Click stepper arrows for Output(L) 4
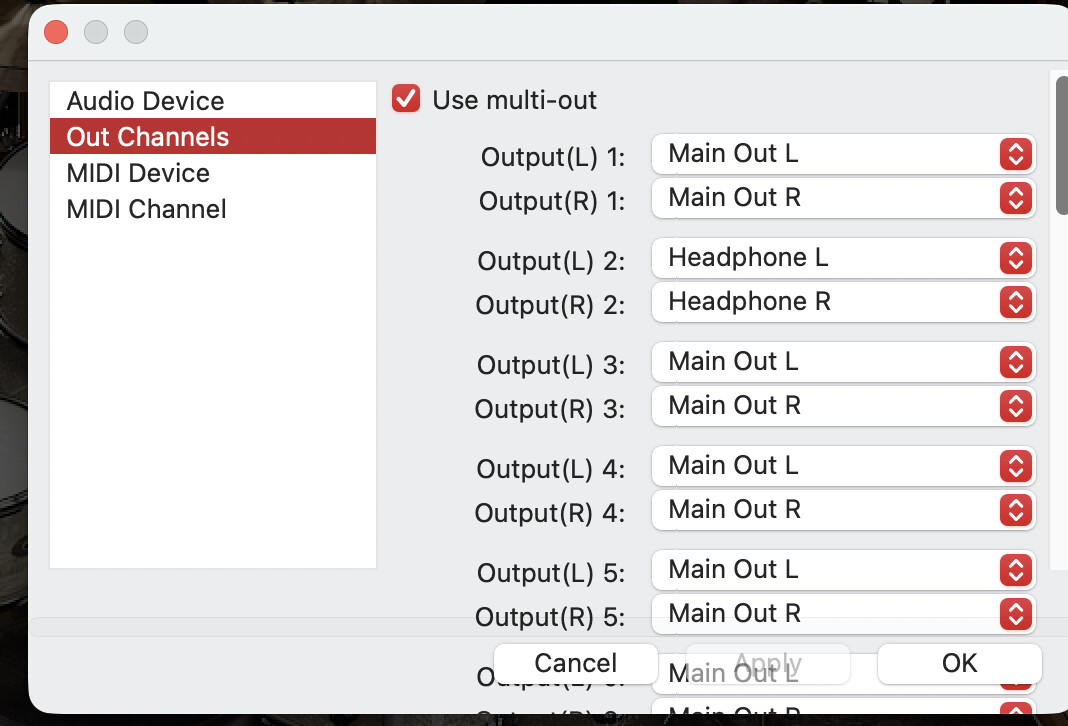The image size is (1068, 726). [1015, 466]
